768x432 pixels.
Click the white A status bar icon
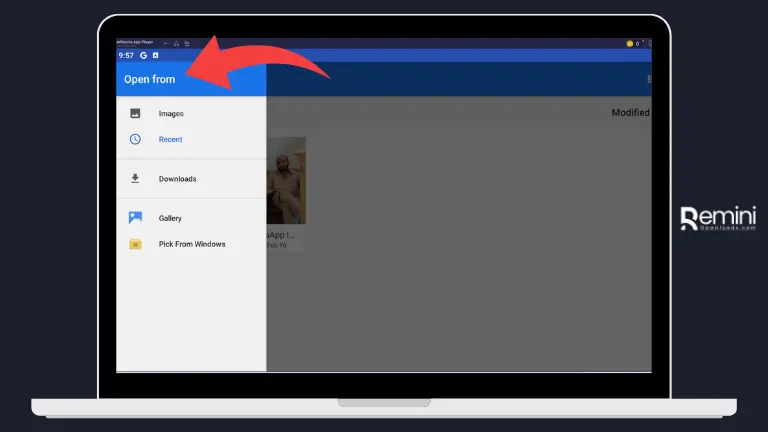(x=156, y=55)
